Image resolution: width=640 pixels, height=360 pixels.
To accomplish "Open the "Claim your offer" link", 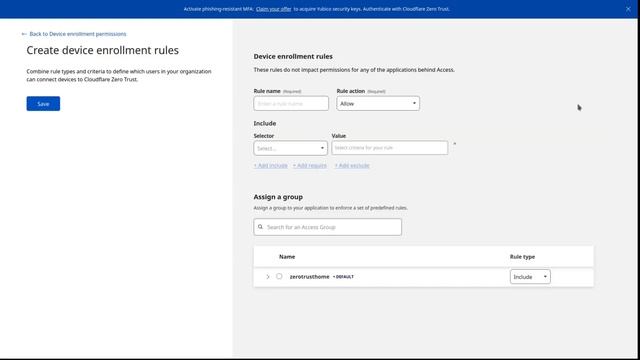I will 273,9.
